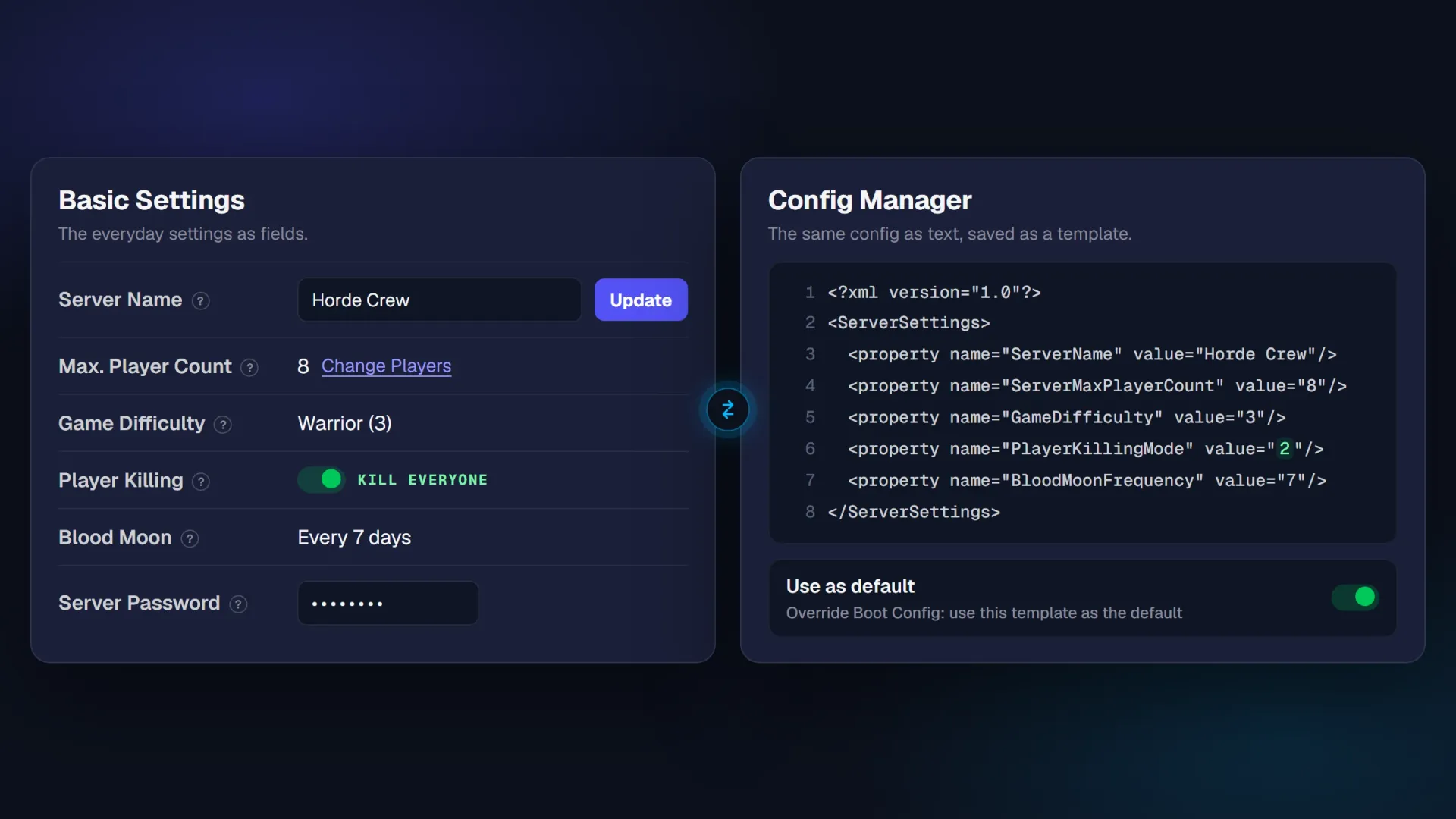Open the Change Players link
The height and width of the screenshot is (819, 1456).
point(386,366)
